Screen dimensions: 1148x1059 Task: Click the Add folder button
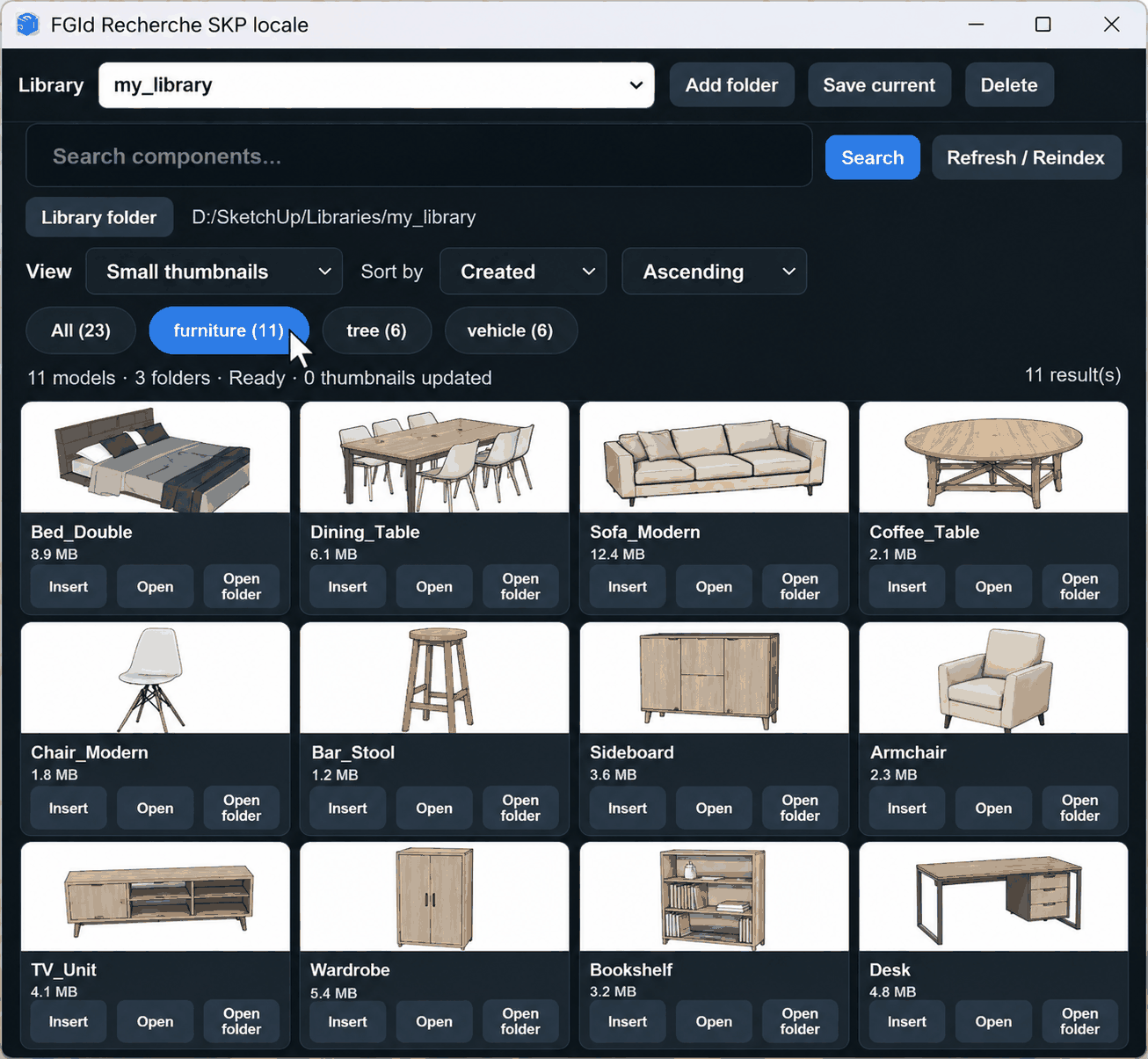731,85
